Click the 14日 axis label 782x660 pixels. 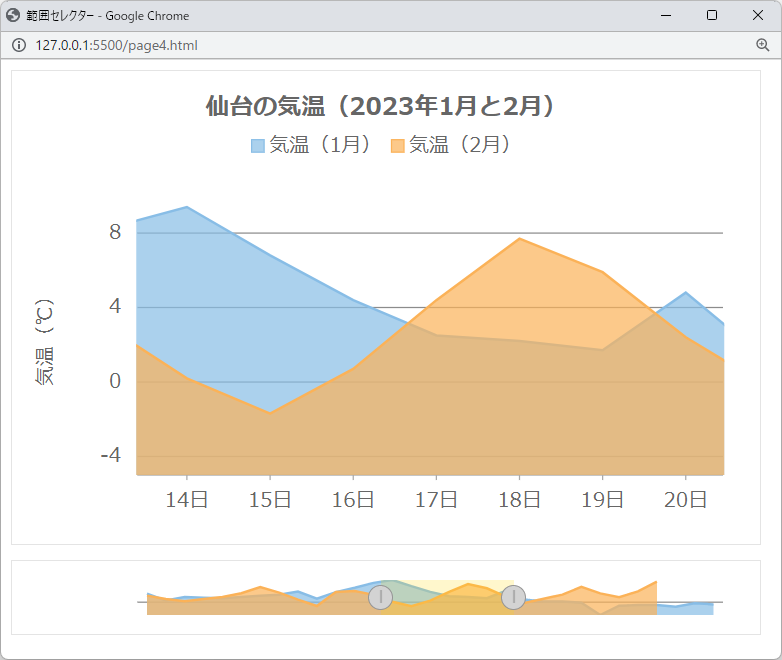pos(187,499)
